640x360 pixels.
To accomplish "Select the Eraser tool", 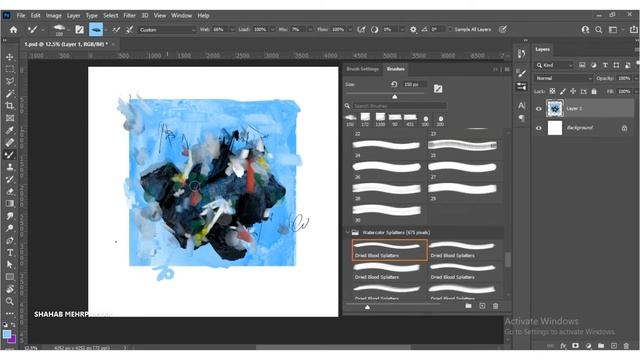I will 9,191.
